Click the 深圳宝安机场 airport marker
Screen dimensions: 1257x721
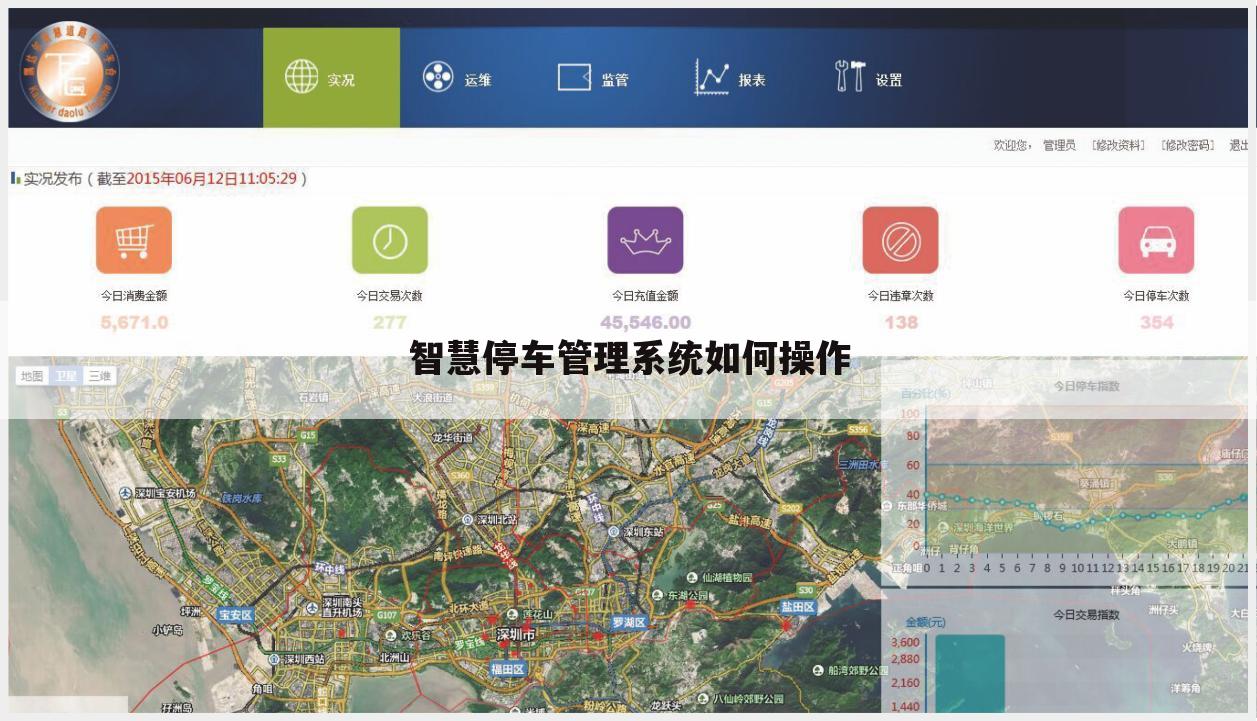click(158, 494)
